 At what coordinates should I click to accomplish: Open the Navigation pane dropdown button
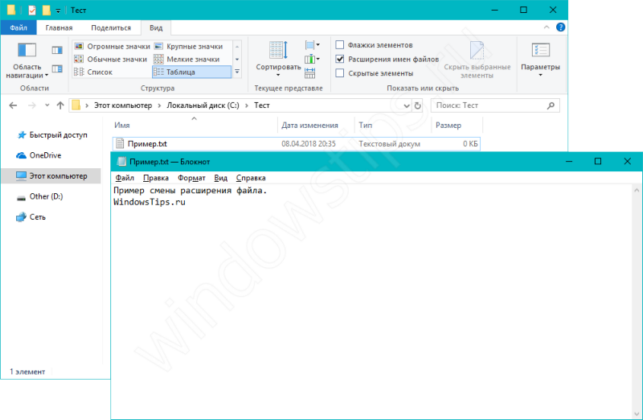tap(27, 60)
